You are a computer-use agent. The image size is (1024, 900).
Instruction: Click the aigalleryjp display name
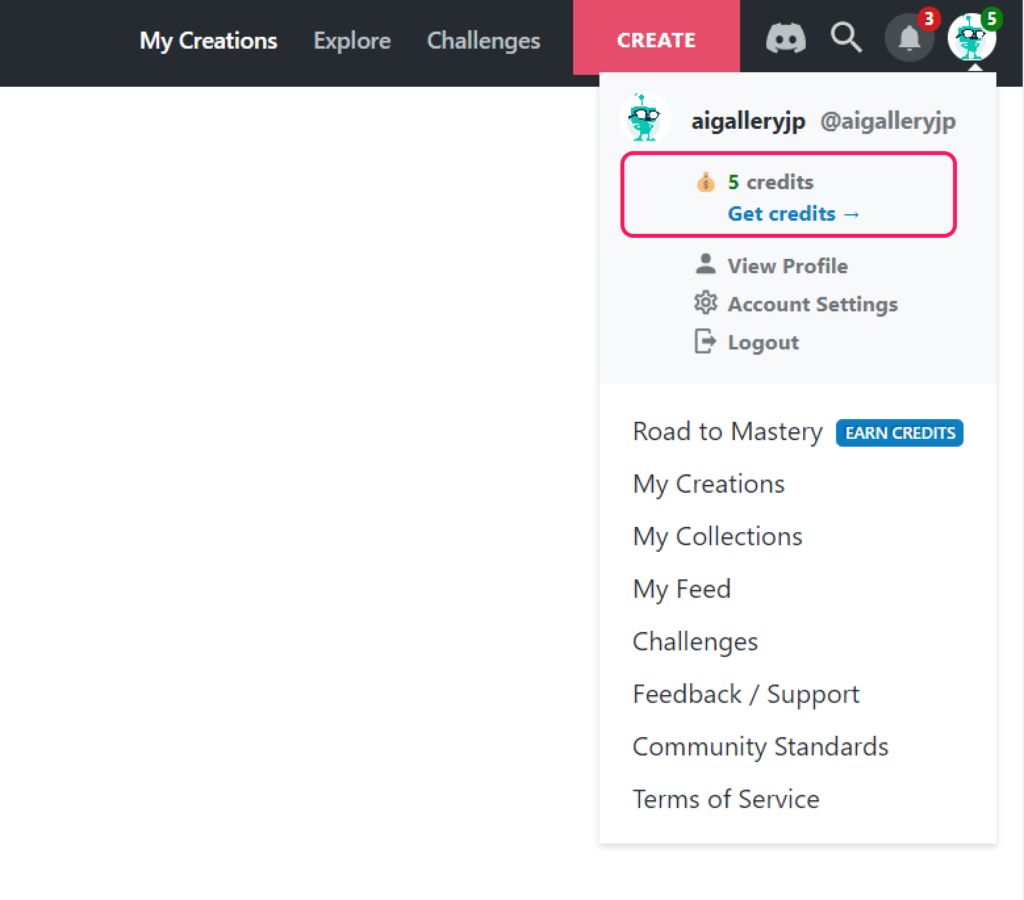pyautogui.click(x=748, y=121)
